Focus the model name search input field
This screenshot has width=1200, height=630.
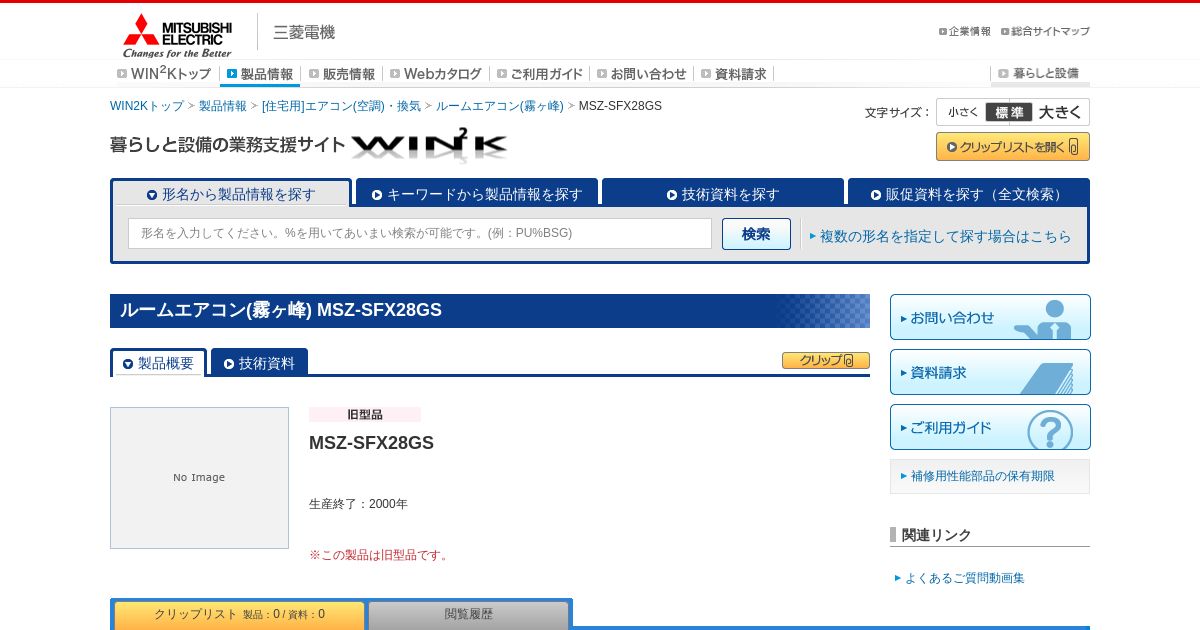point(420,233)
